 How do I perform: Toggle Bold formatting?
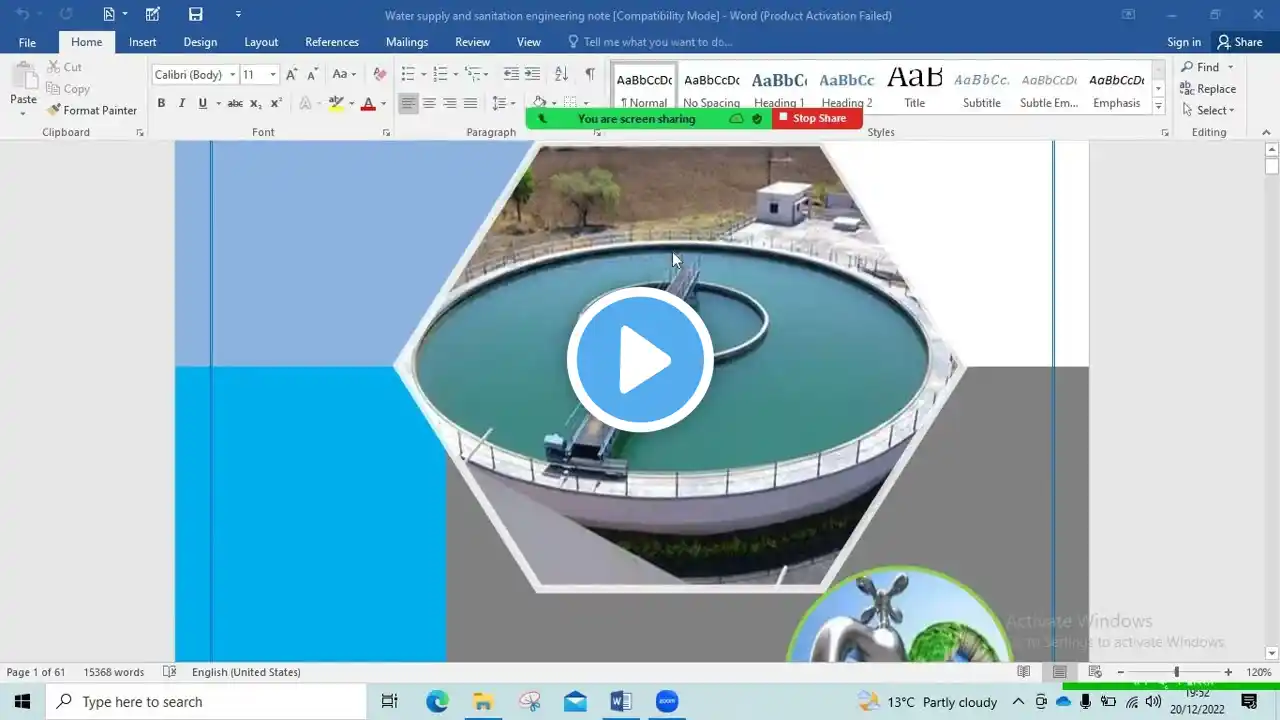[x=161, y=103]
